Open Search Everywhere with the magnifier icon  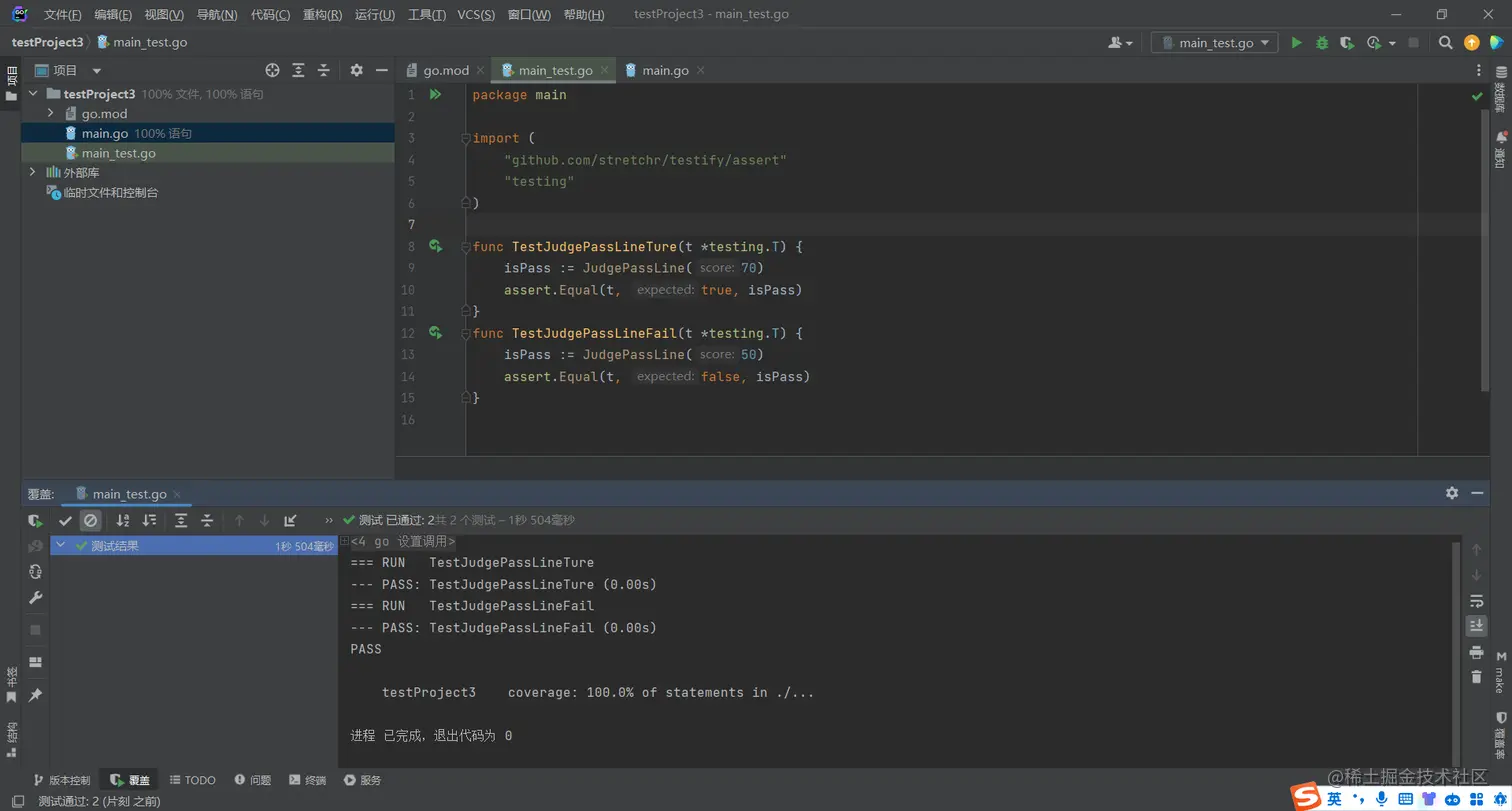click(1445, 43)
